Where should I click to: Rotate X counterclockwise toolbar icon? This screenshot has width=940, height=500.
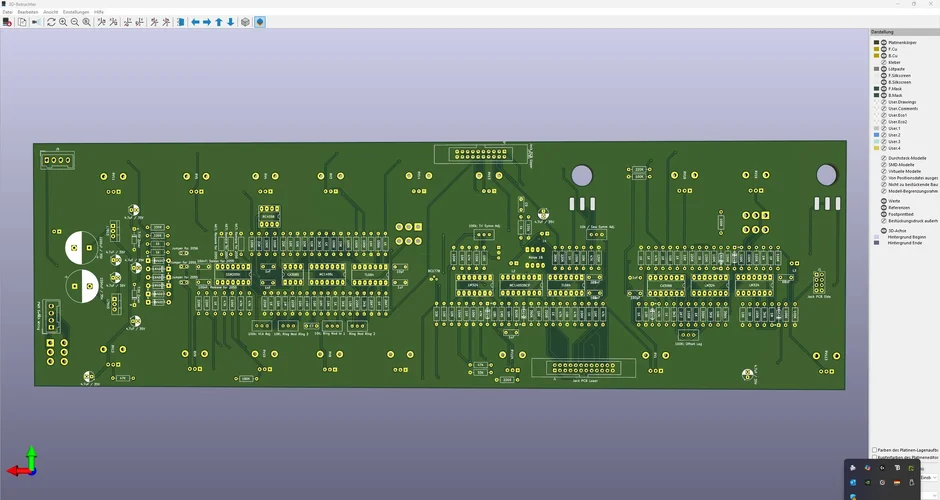(x=113, y=22)
